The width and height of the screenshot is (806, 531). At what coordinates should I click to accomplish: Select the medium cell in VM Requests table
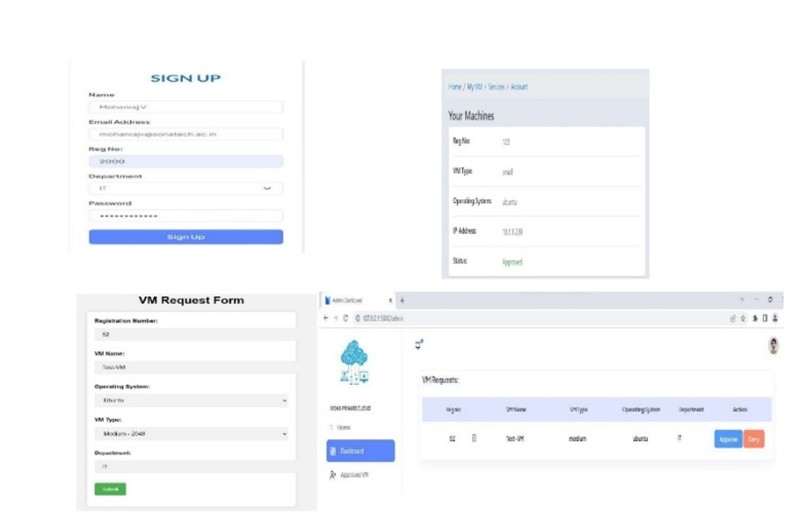click(577, 438)
